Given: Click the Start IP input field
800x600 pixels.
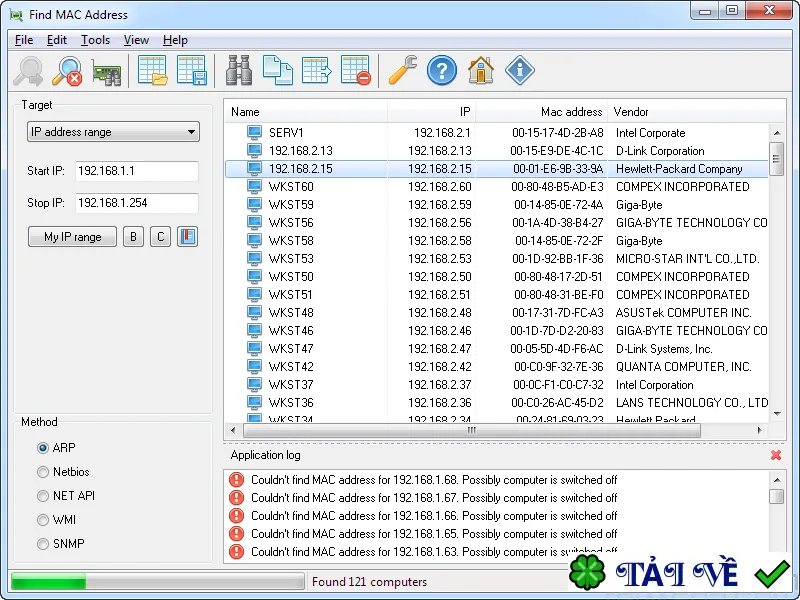Looking at the screenshot, I should point(137,171).
